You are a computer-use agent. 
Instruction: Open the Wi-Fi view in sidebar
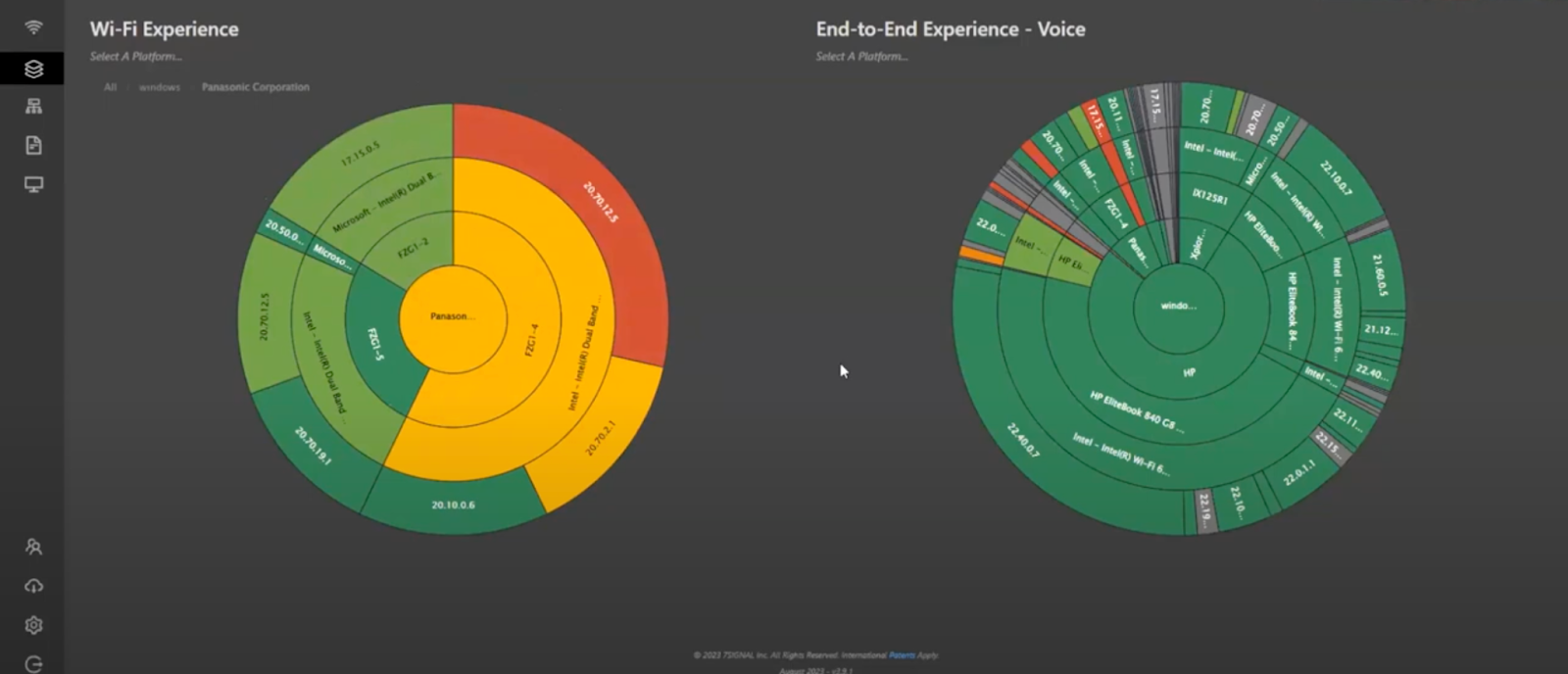[33, 27]
